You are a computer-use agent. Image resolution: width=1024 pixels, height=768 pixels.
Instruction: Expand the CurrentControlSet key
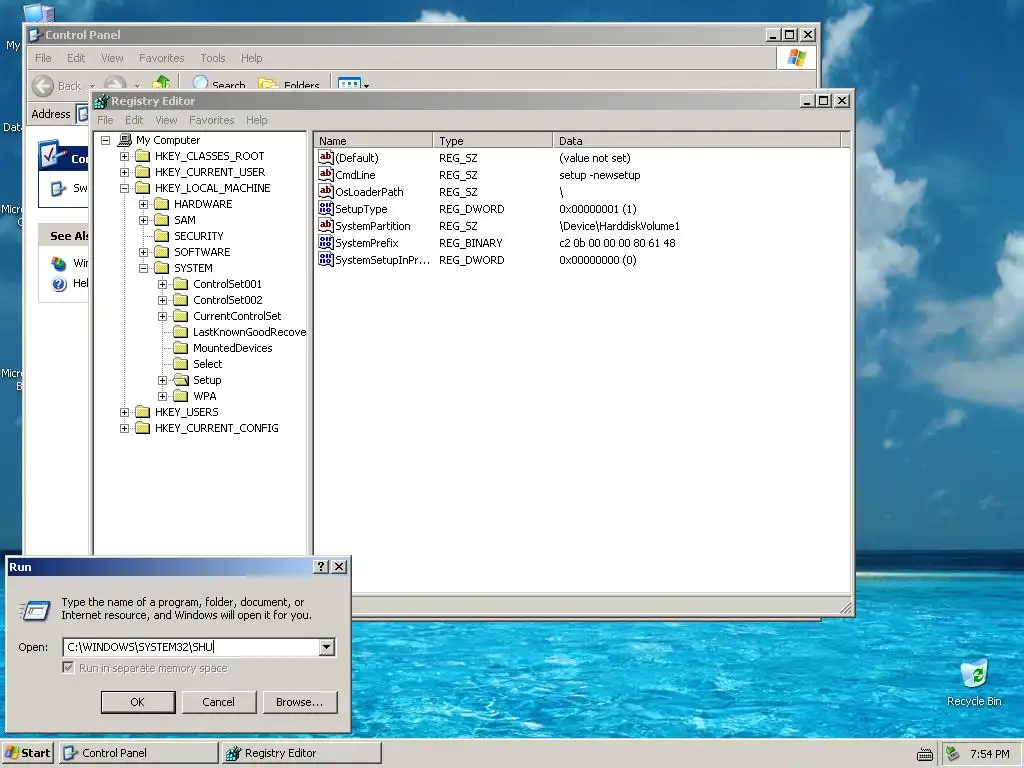(x=163, y=316)
